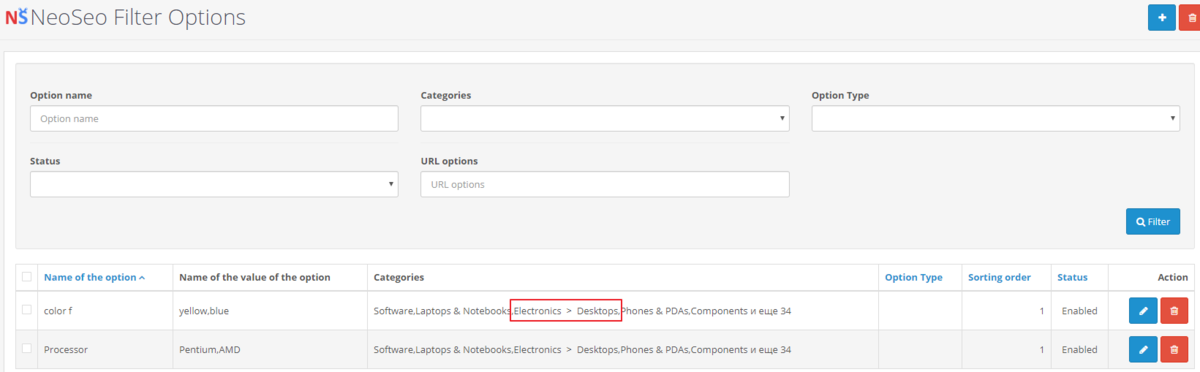Sort by Sorting order column
The width and height of the screenshot is (1200, 372).
tap(999, 277)
